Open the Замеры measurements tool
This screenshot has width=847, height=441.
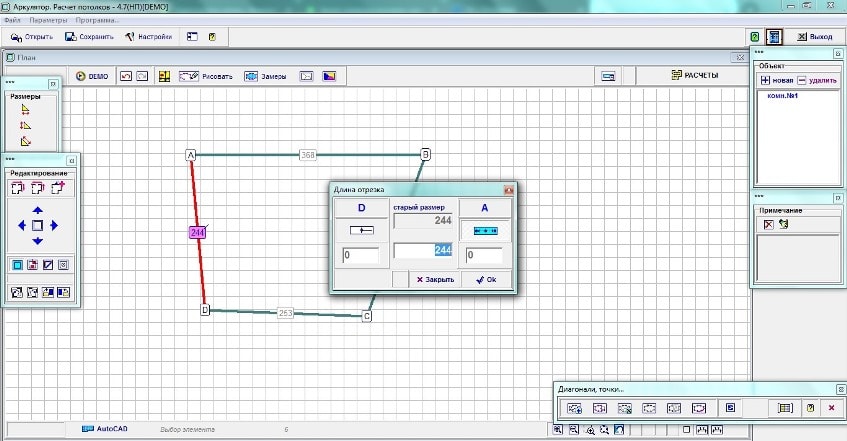(265, 76)
